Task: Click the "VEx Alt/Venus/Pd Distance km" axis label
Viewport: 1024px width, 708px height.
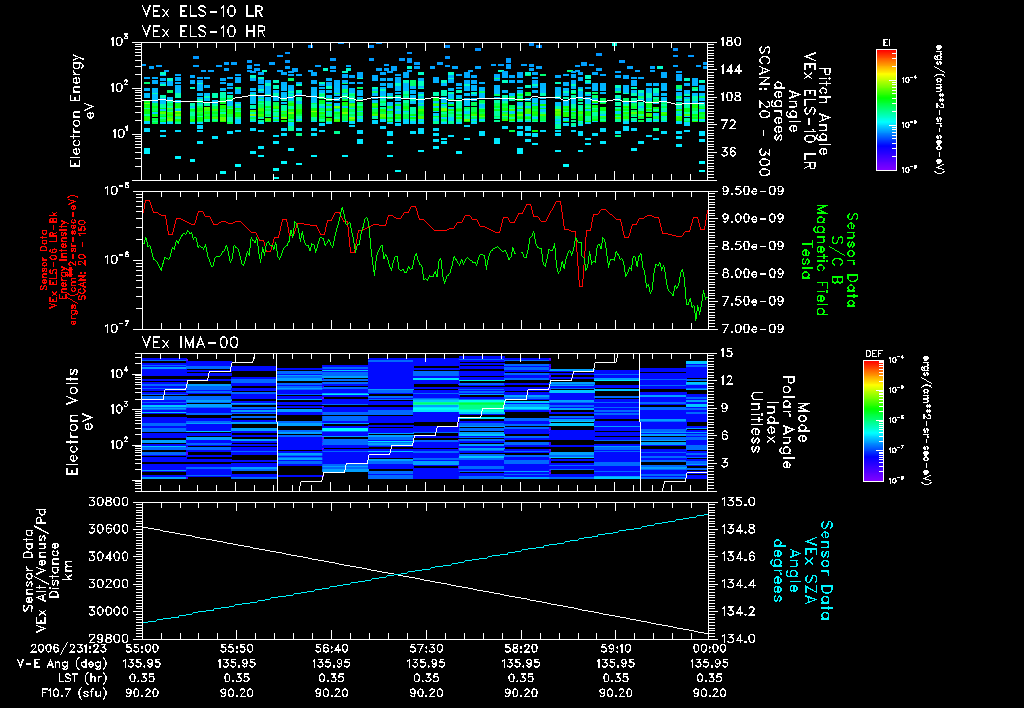Action: [48, 570]
